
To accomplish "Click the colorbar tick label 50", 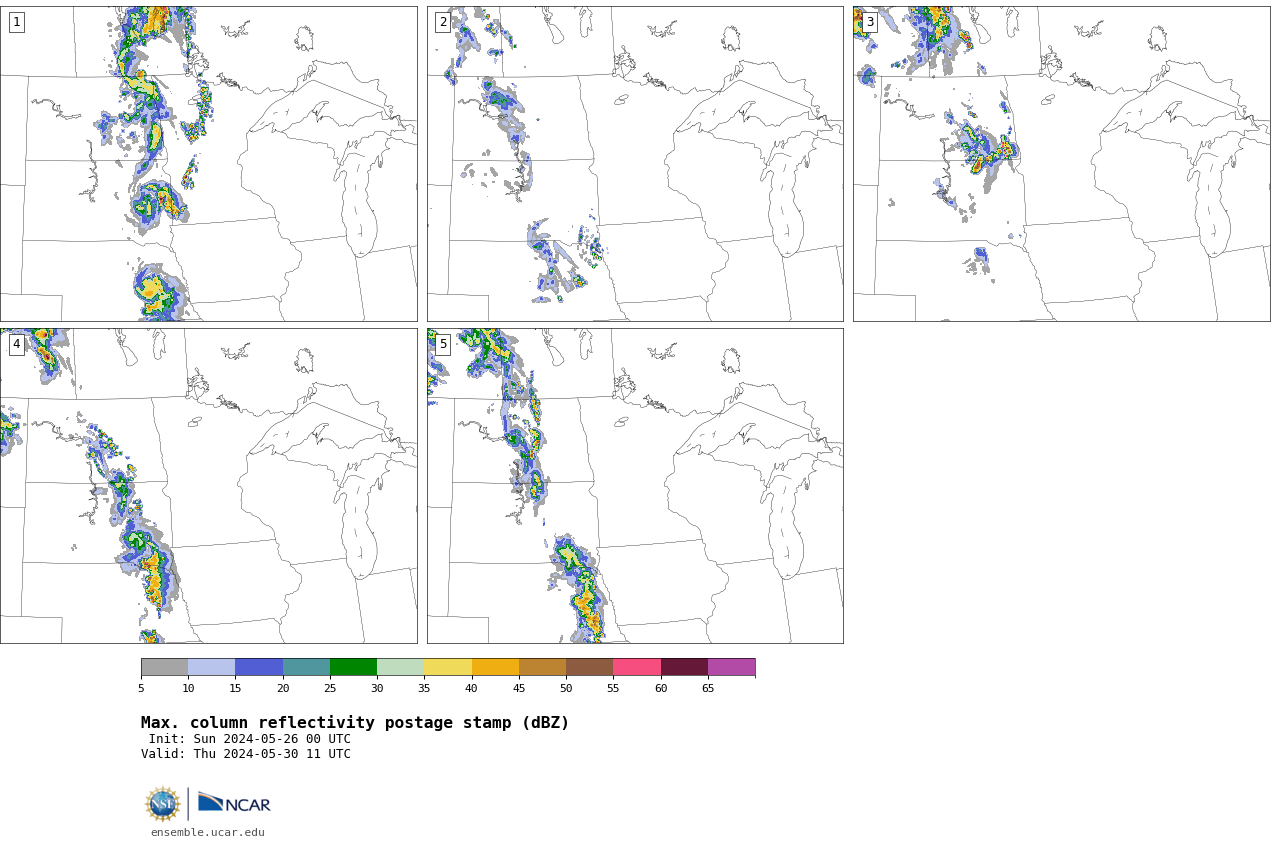I will [566, 688].
